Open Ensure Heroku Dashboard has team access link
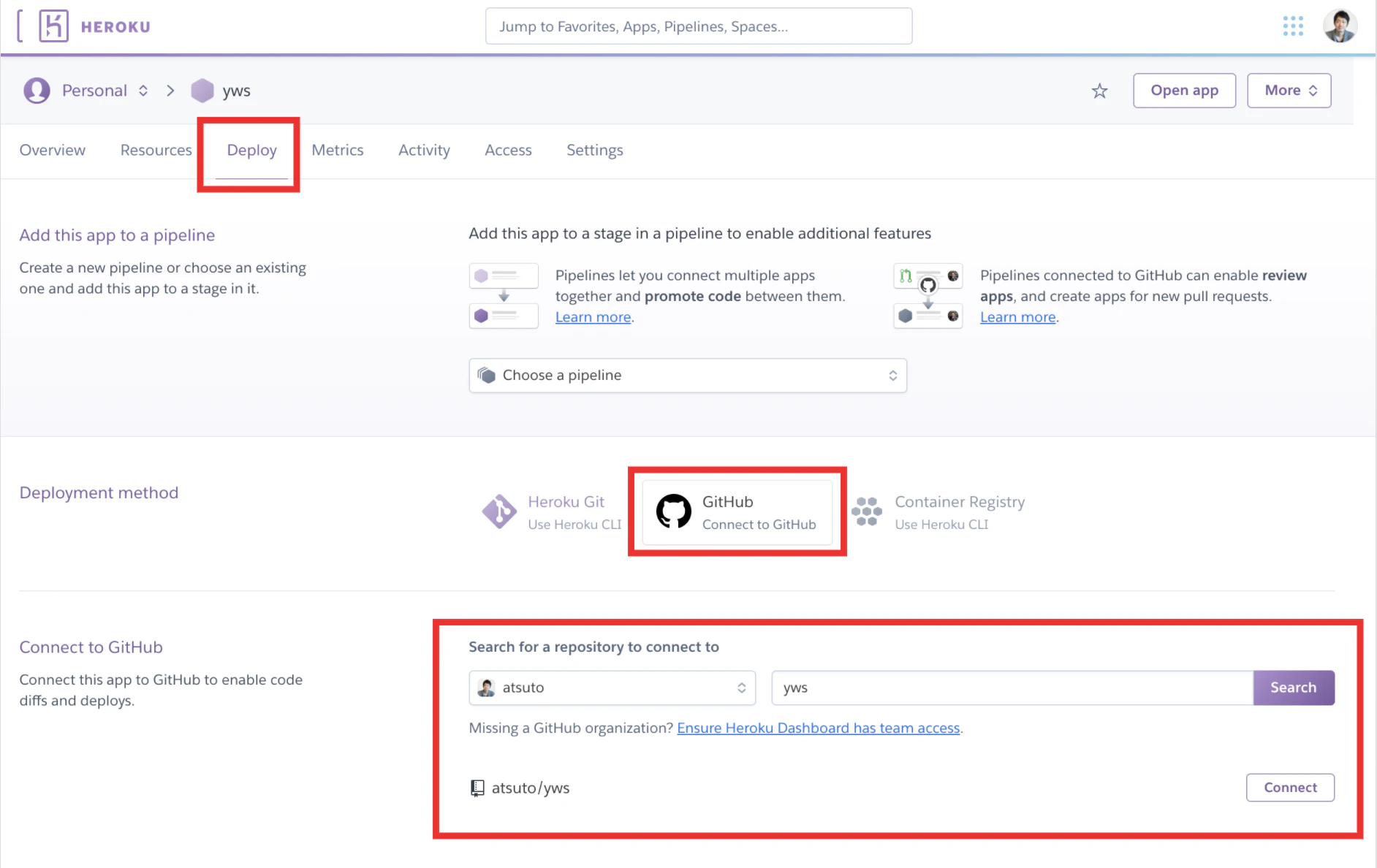The width and height of the screenshot is (1377, 868). [819, 728]
